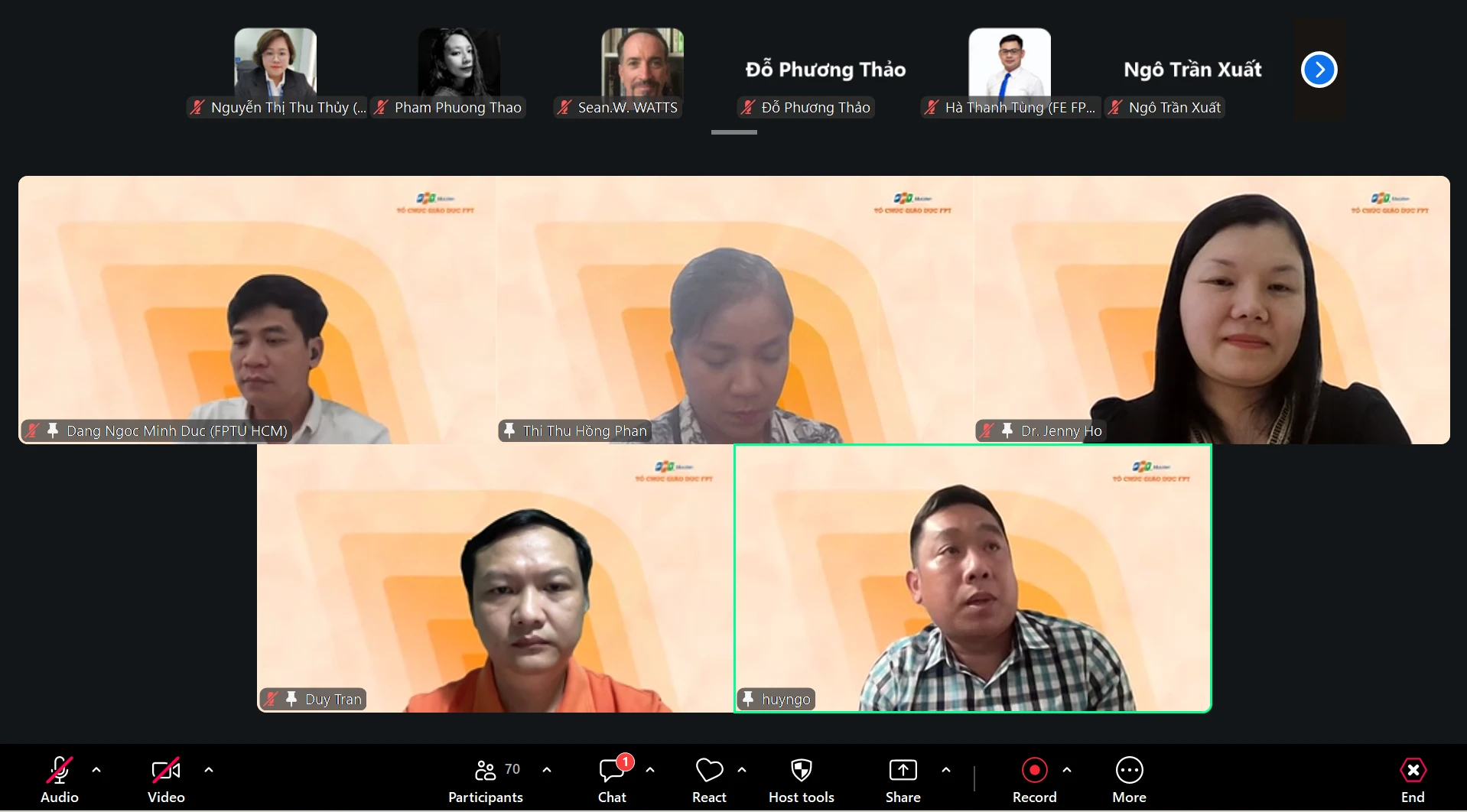This screenshot has height=812, width=1467.
Task: Click muted mic icon on Duy Tran
Action: click(x=271, y=699)
